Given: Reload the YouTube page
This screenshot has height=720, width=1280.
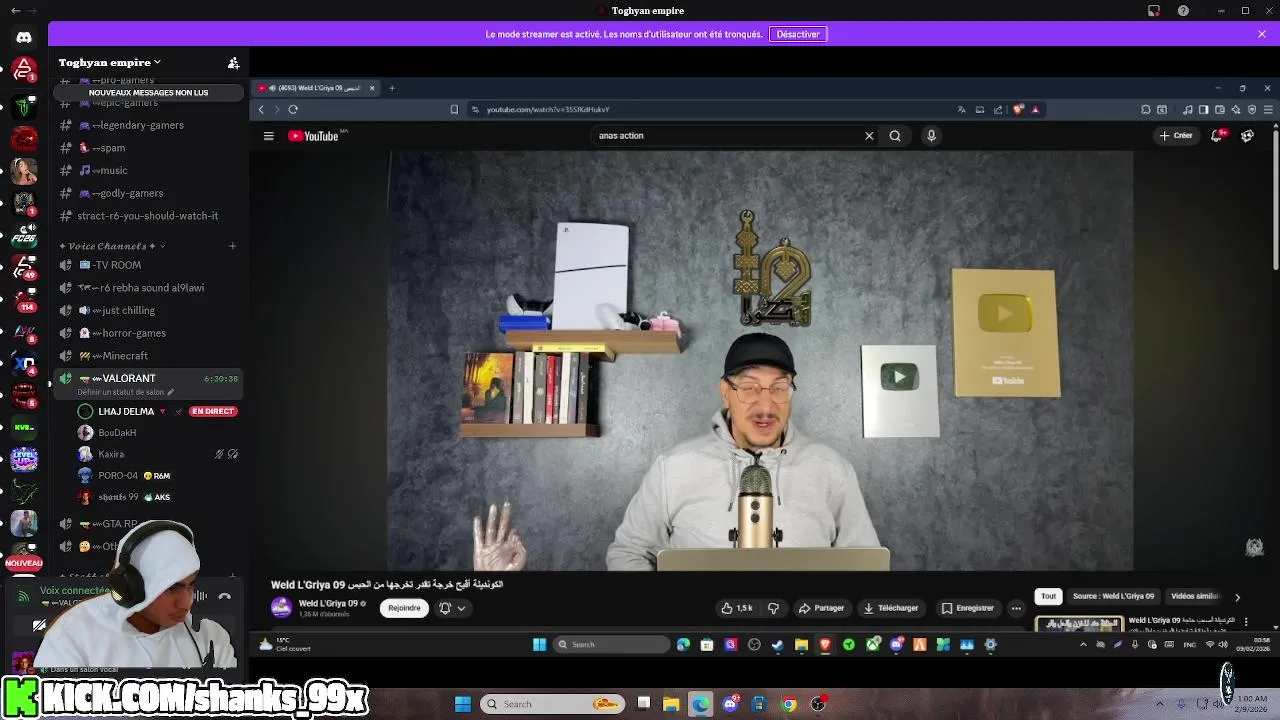Looking at the screenshot, I should [293, 109].
